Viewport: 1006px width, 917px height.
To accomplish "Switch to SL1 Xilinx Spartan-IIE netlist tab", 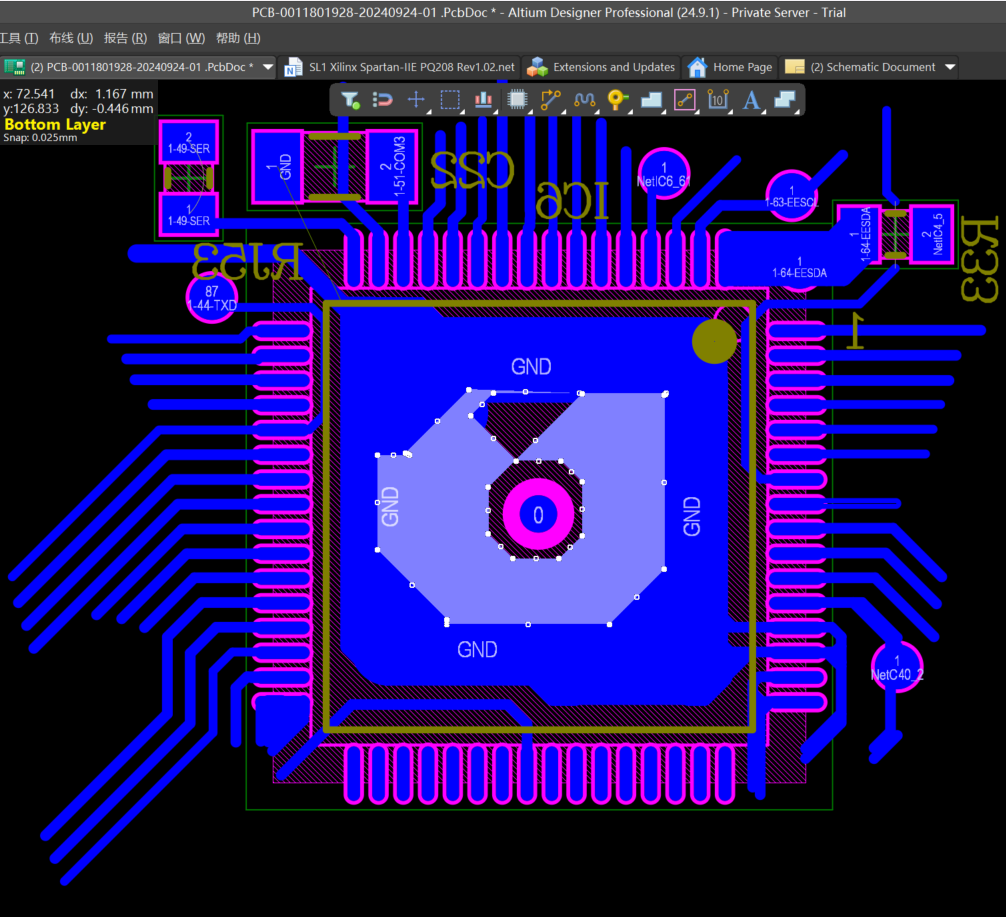I will click(400, 67).
